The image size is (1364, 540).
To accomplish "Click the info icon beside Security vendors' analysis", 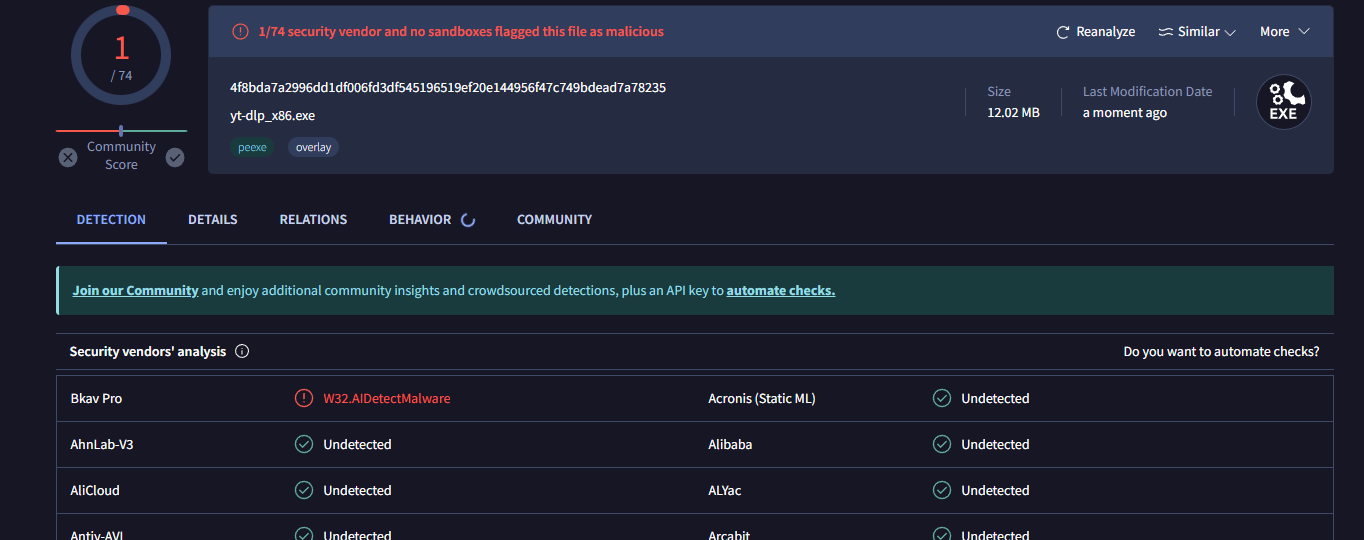I will (x=242, y=352).
